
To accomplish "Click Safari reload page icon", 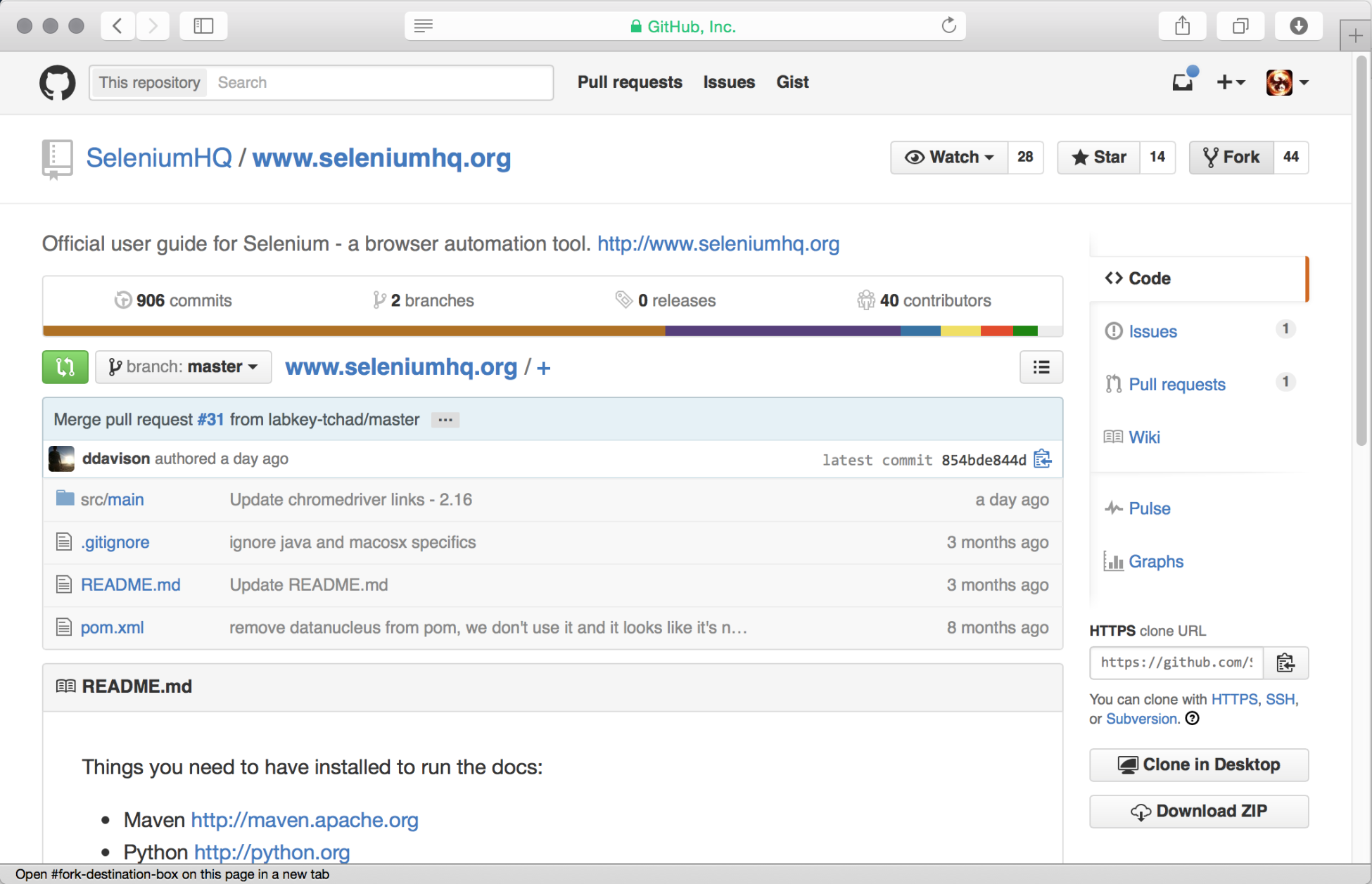I will pos(948,26).
